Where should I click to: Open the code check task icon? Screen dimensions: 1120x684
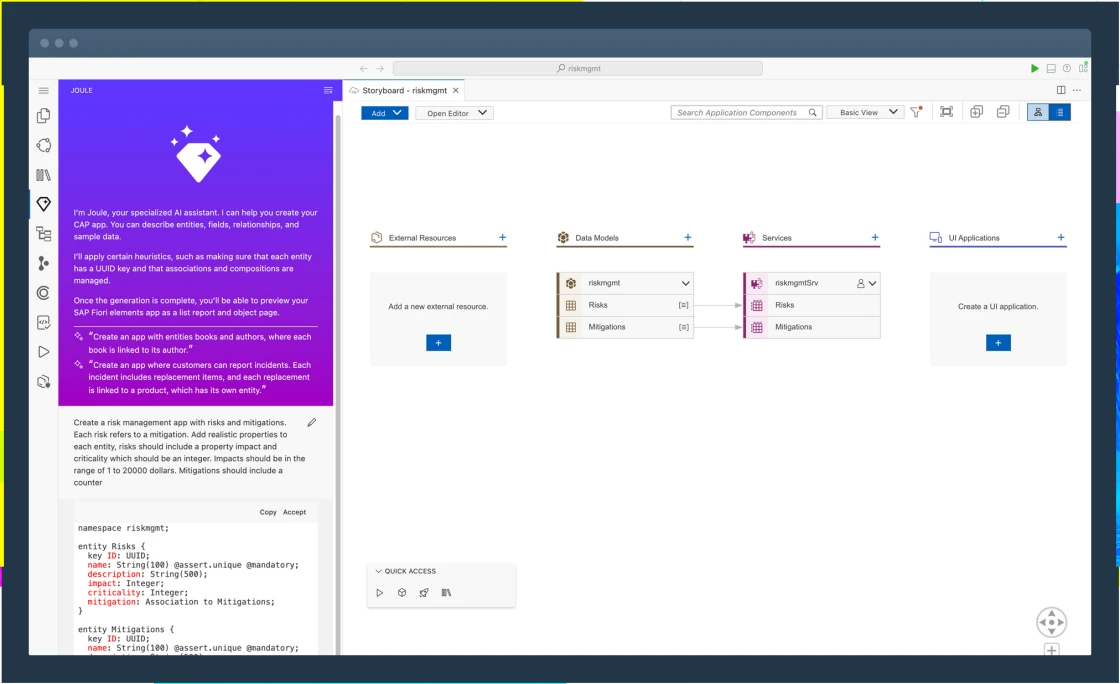pyautogui.click(x=44, y=322)
